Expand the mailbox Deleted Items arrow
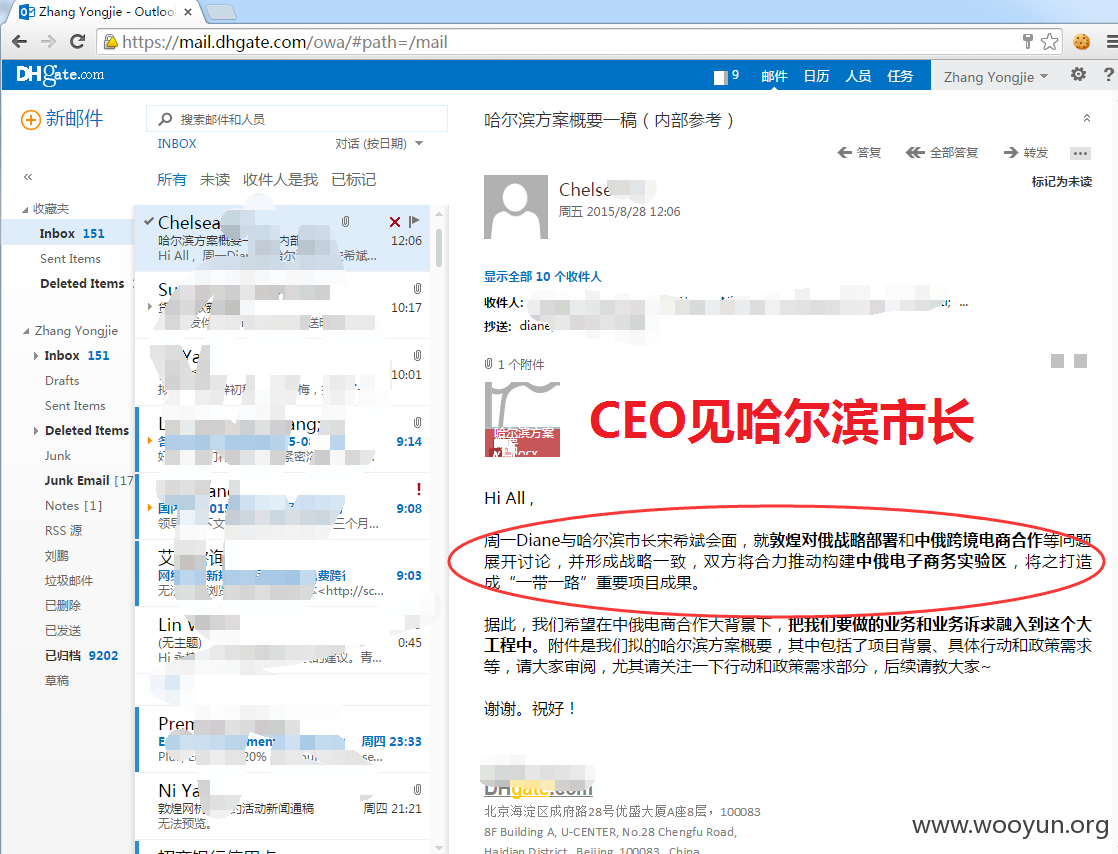Viewport: 1118px width, 854px height. tap(35, 431)
